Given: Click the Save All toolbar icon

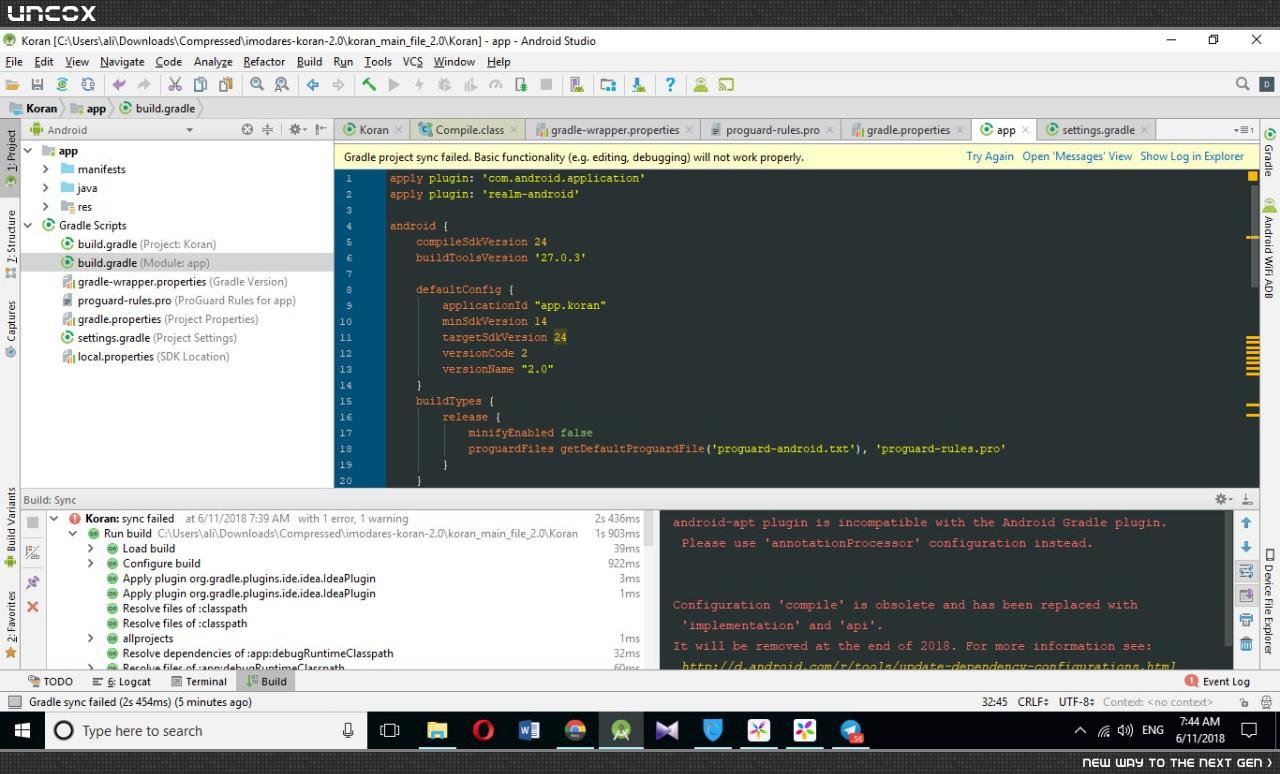Looking at the screenshot, I should click(x=37, y=85).
